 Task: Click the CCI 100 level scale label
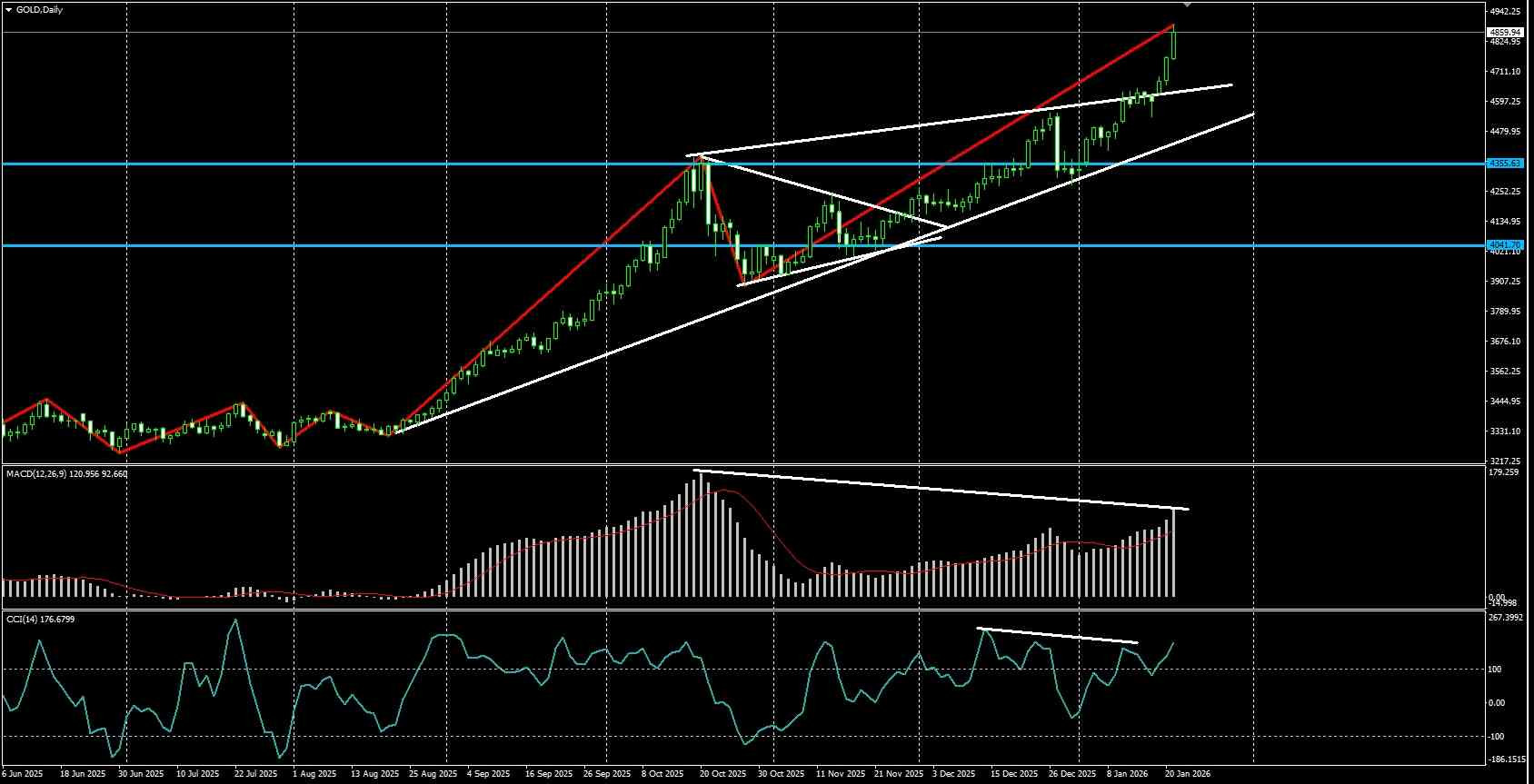click(x=1495, y=670)
